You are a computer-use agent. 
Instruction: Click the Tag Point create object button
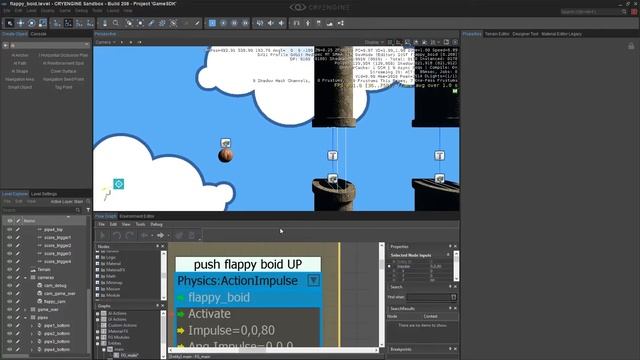coord(64,87)
